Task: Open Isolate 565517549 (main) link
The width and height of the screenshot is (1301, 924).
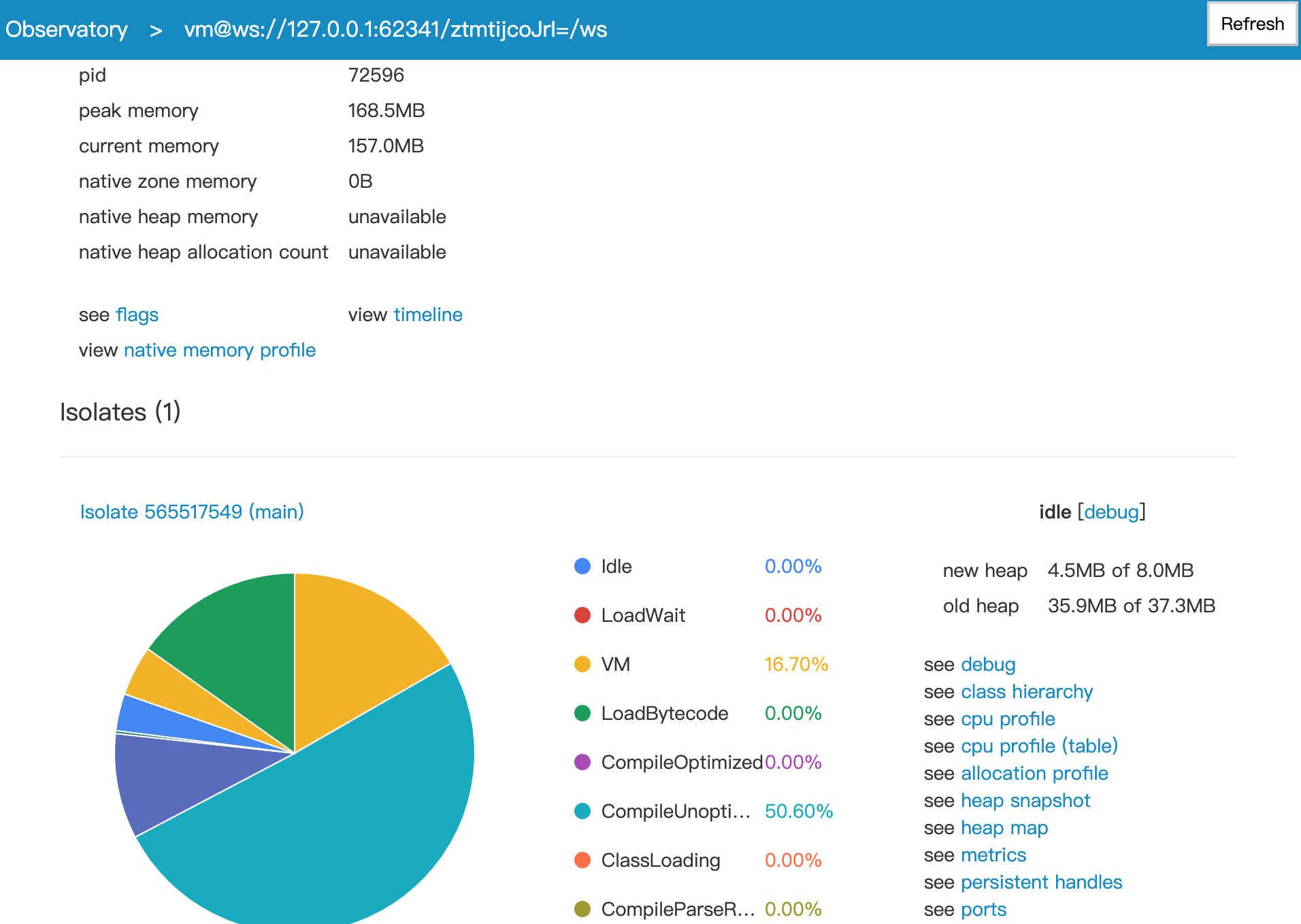Action: [192, 512]
